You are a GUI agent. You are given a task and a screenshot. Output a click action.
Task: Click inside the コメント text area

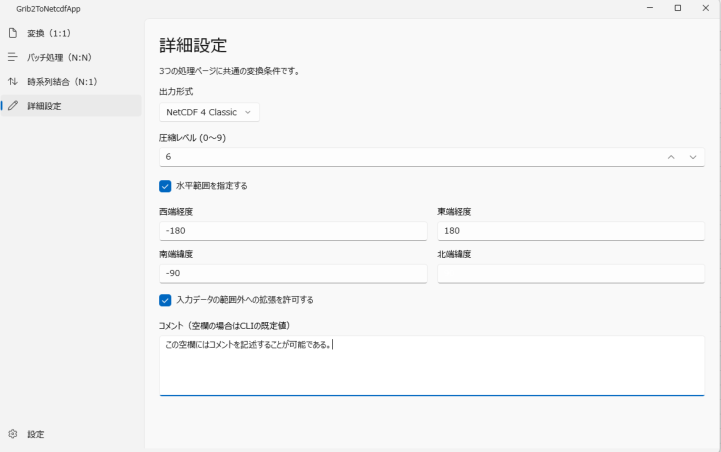(432, 366)
